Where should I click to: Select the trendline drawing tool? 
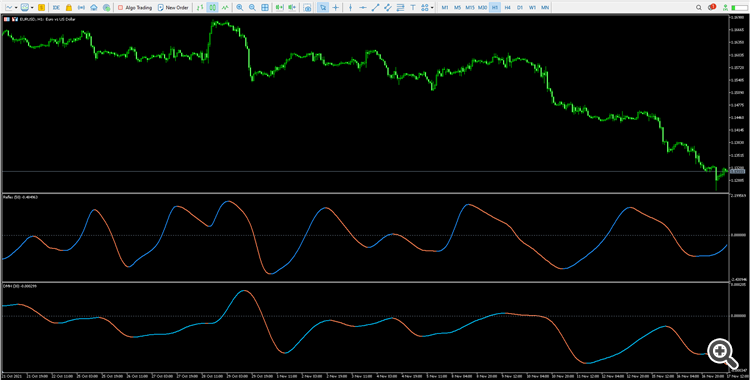(376, 8)
